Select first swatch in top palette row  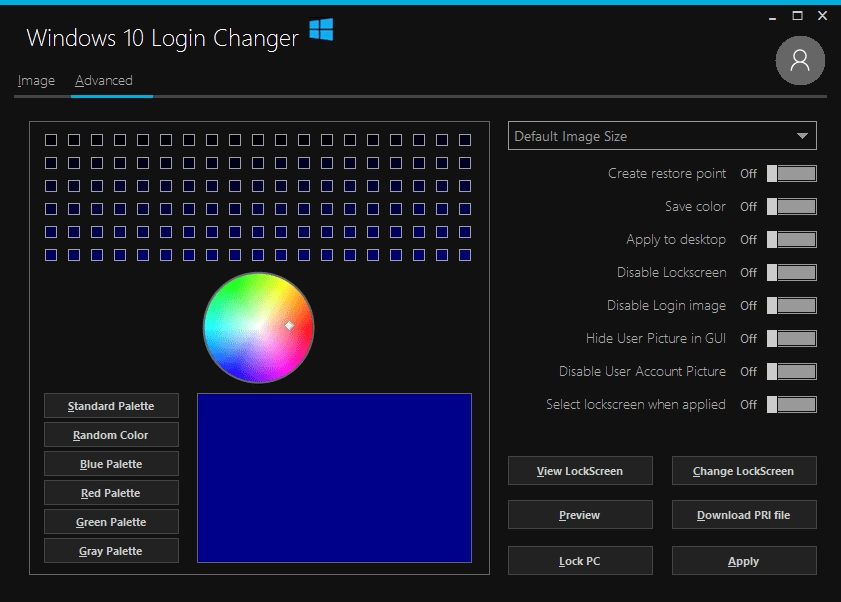51,140
